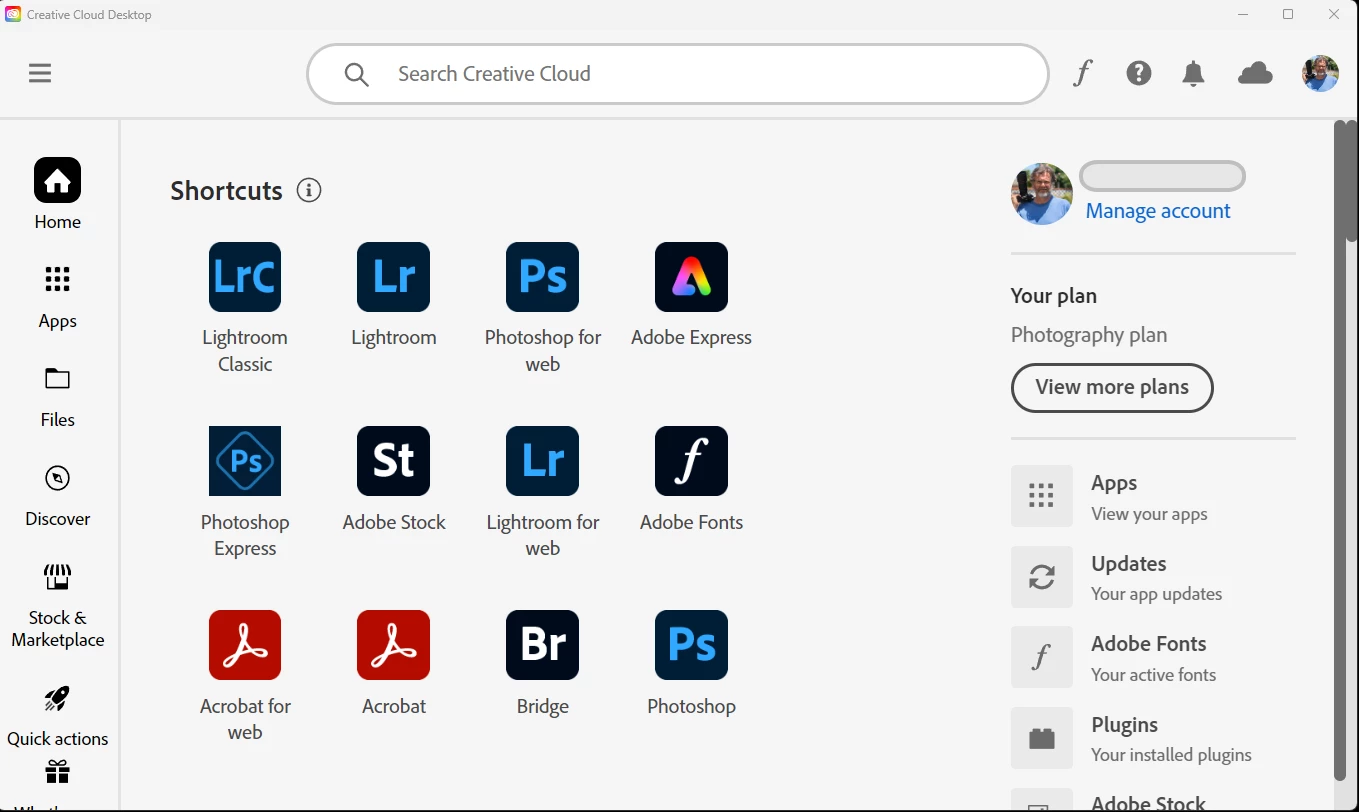
Task: Click the Search Creative Cloud field
Action: tap(678, 74)
